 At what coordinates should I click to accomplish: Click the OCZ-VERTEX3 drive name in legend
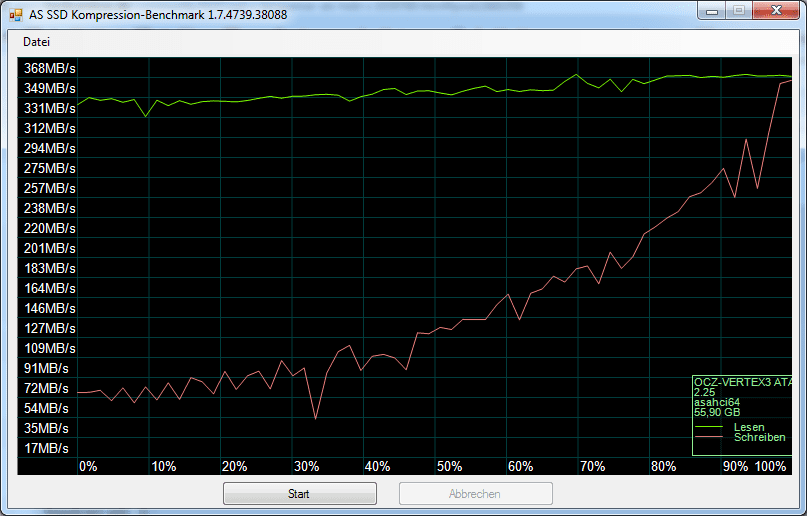743,382
